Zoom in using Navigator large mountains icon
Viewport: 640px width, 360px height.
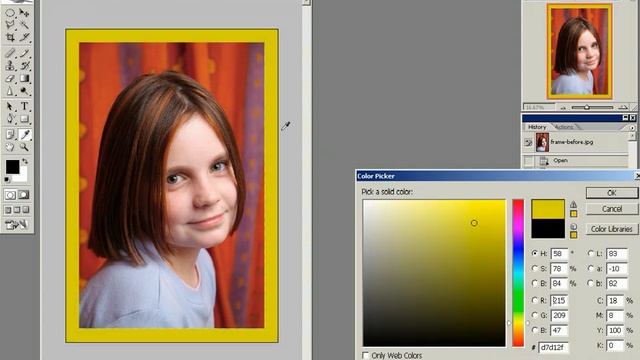click(623, 107)
